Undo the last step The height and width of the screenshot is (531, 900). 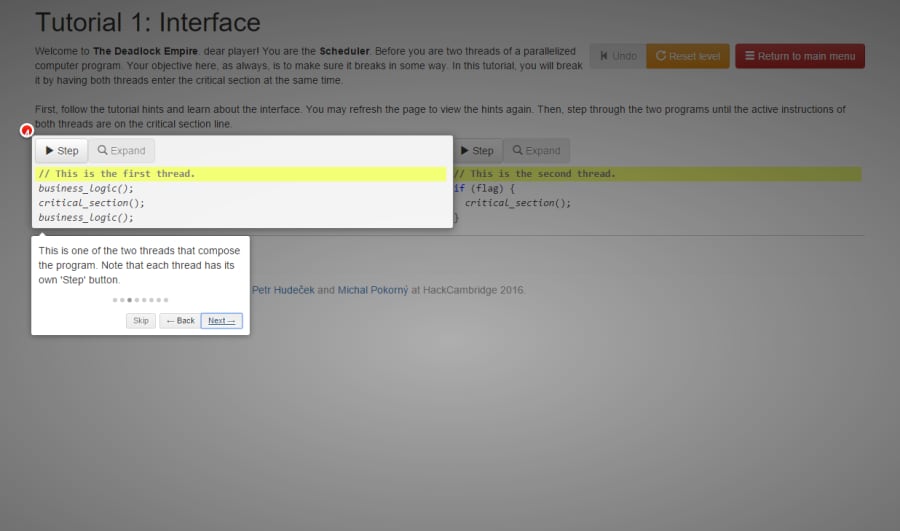click(618, 56)
